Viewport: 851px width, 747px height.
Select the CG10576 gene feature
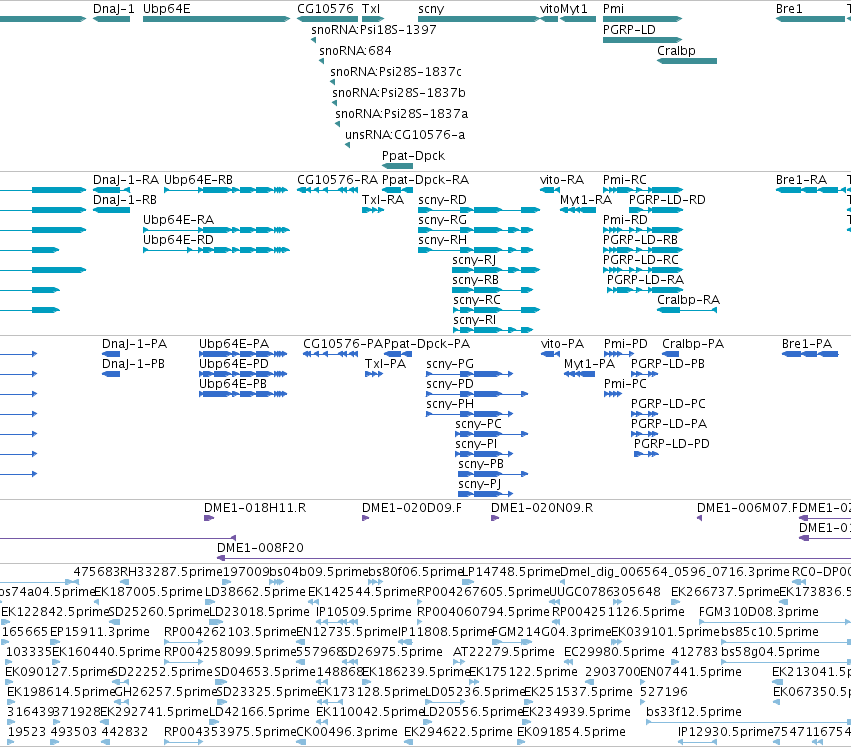point(327,19)
